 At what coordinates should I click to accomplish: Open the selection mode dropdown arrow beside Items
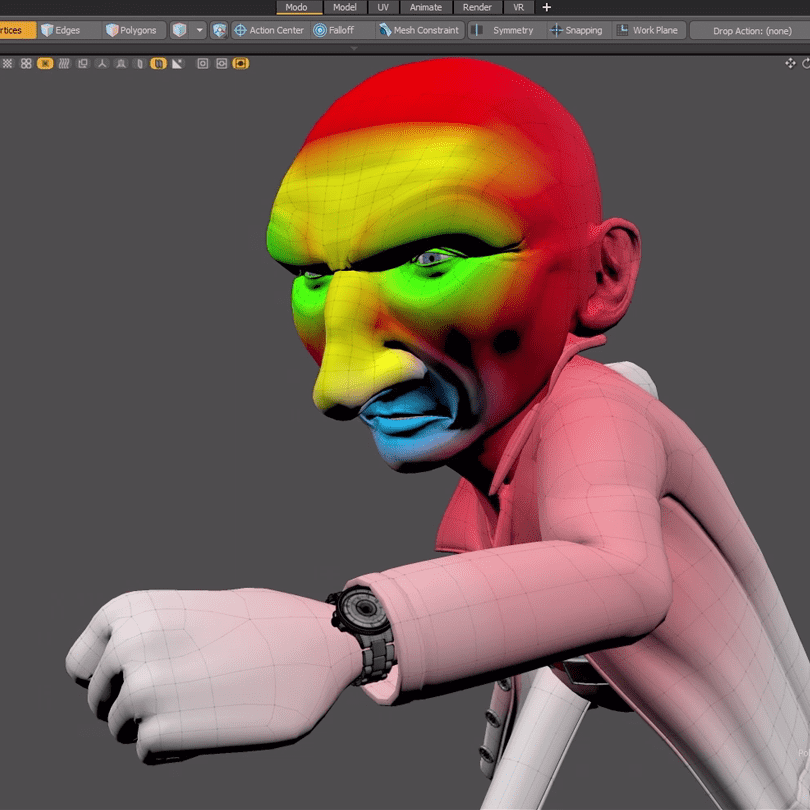[x=199, y=30]
